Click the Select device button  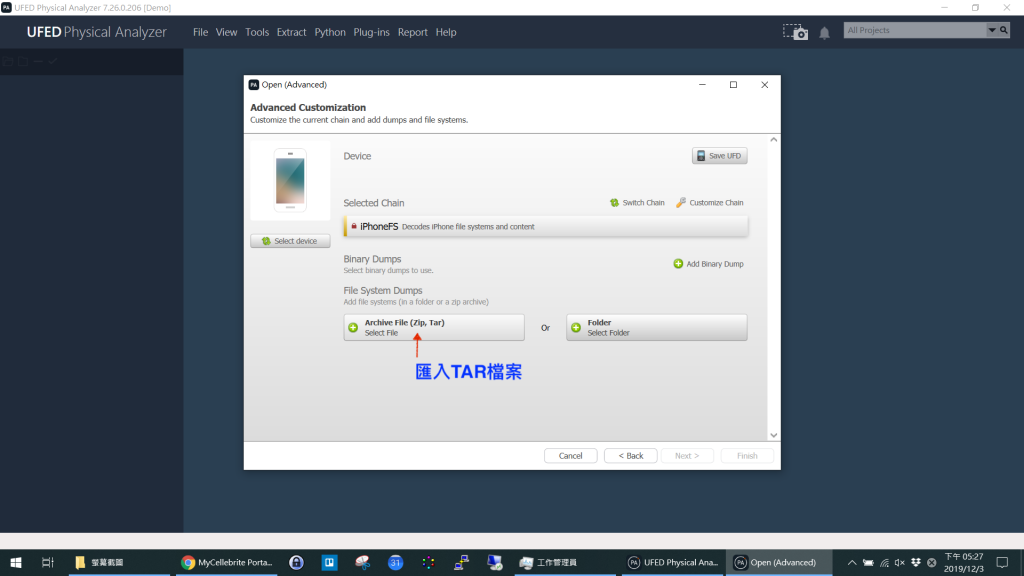click(290, 241)
